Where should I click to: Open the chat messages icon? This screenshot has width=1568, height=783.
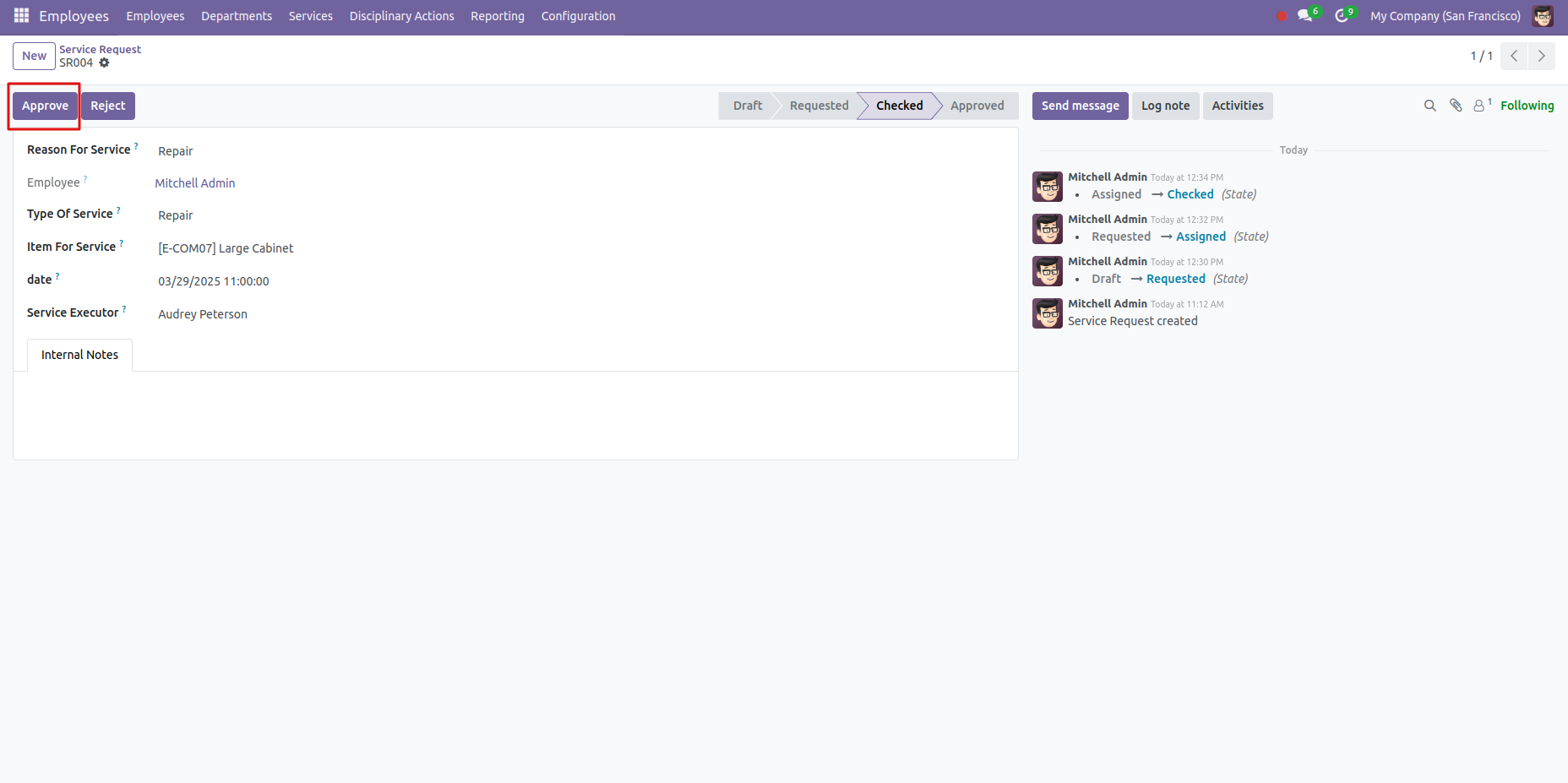click(x=1305, y=16)
